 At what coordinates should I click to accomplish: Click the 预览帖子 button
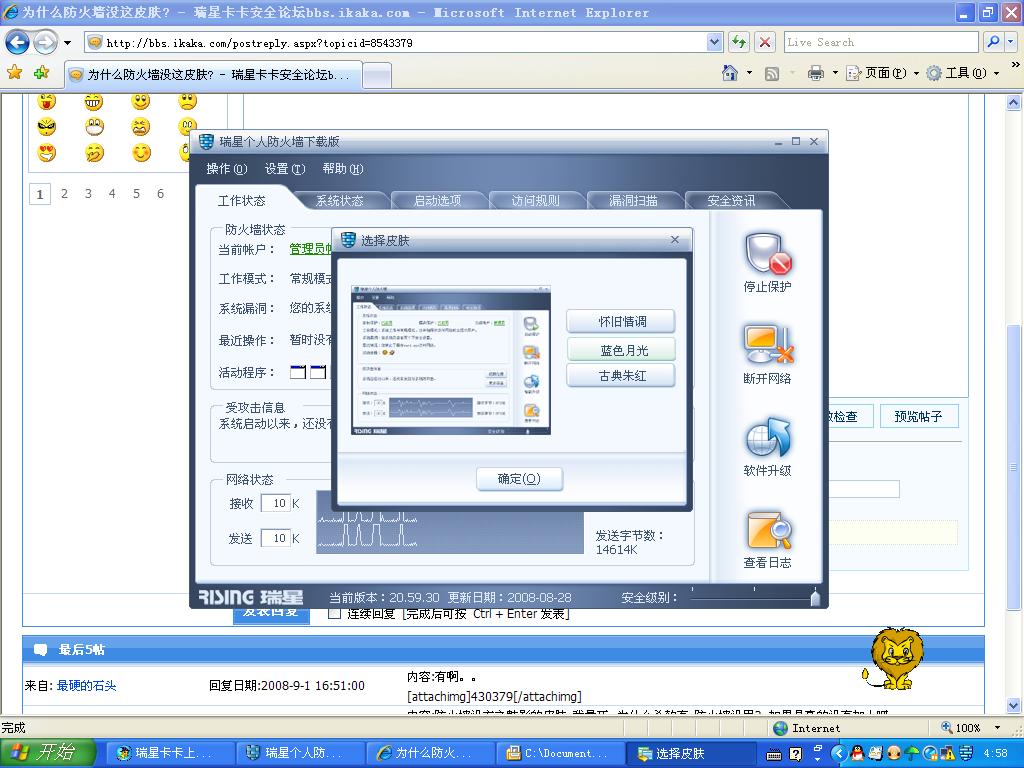(x=918, y=416)
